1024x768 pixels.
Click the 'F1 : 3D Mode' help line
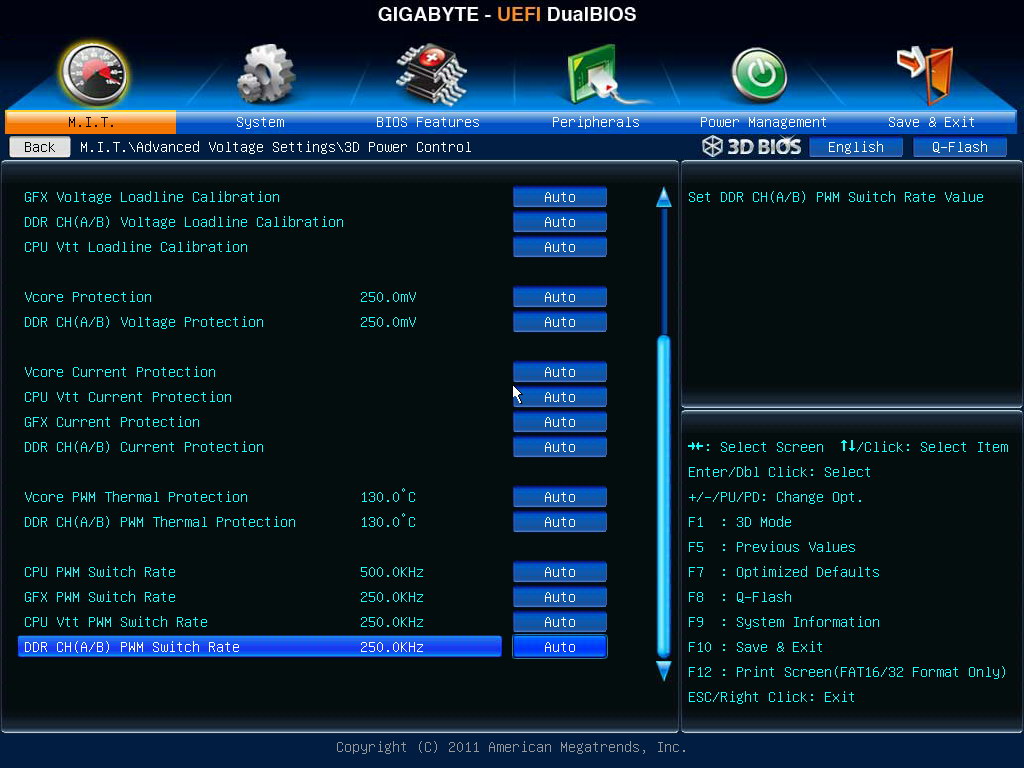coord(740,522)
